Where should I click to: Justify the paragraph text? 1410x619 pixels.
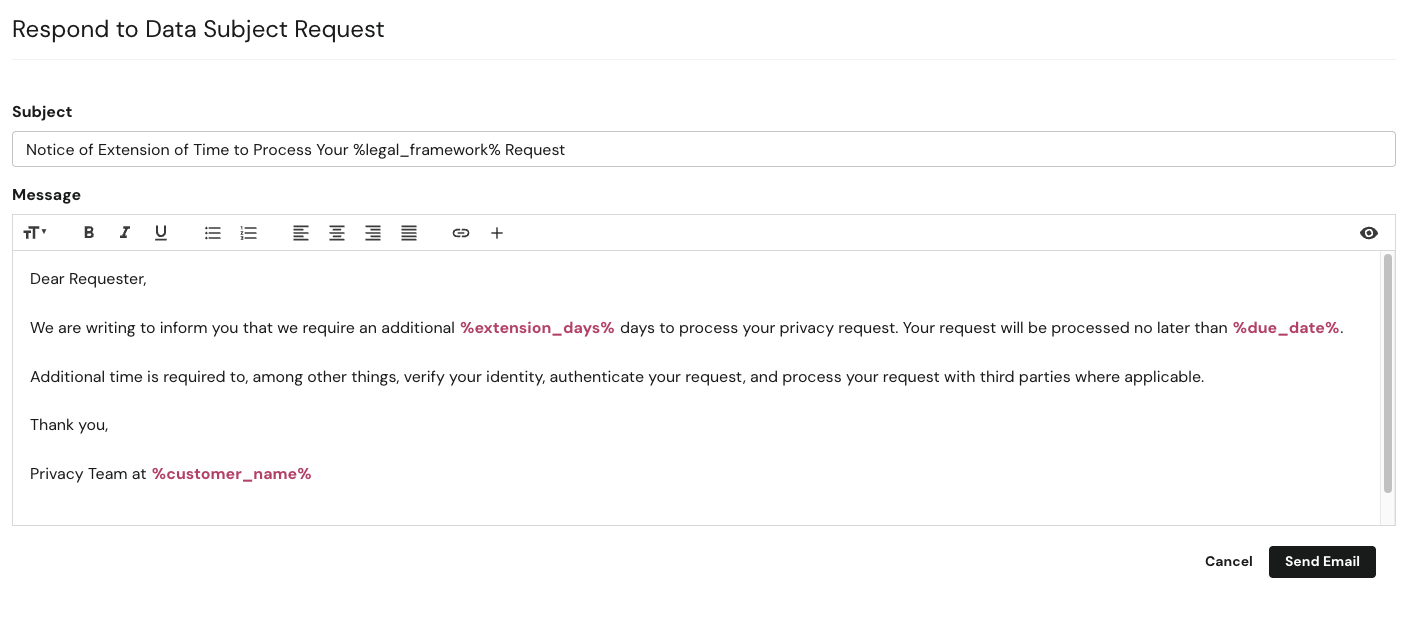point(408,232)
